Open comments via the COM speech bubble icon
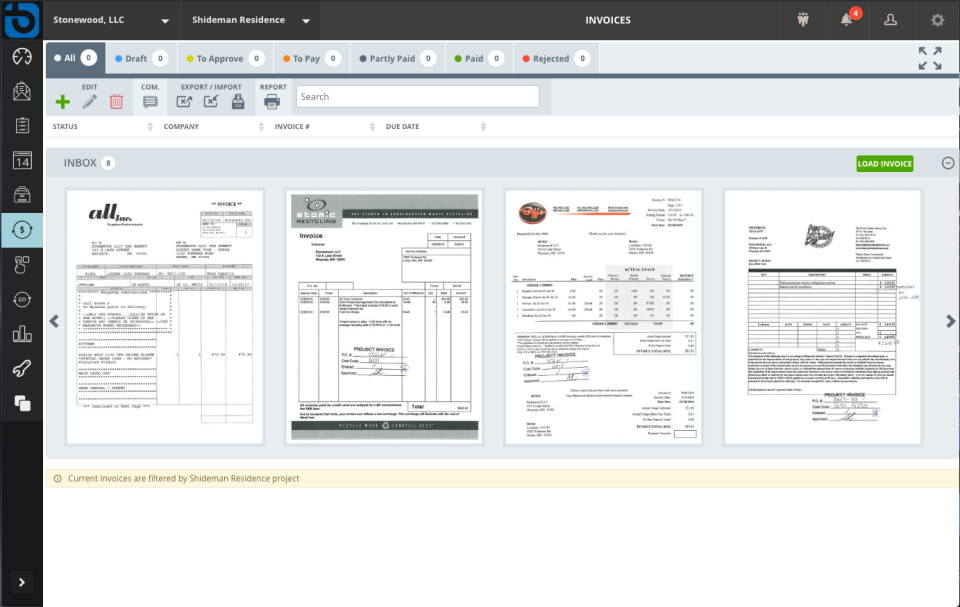 pos(150,101)
